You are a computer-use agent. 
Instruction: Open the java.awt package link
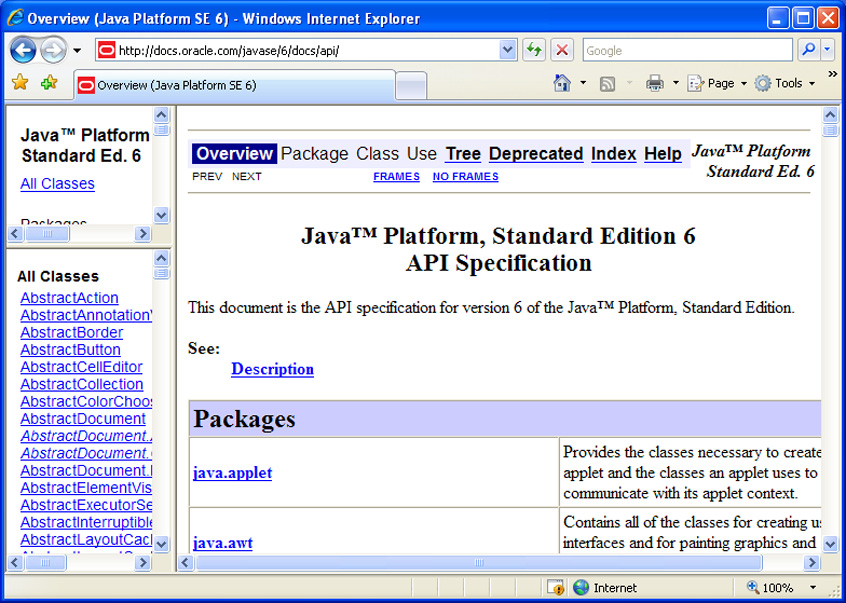[x=222, y=541]
